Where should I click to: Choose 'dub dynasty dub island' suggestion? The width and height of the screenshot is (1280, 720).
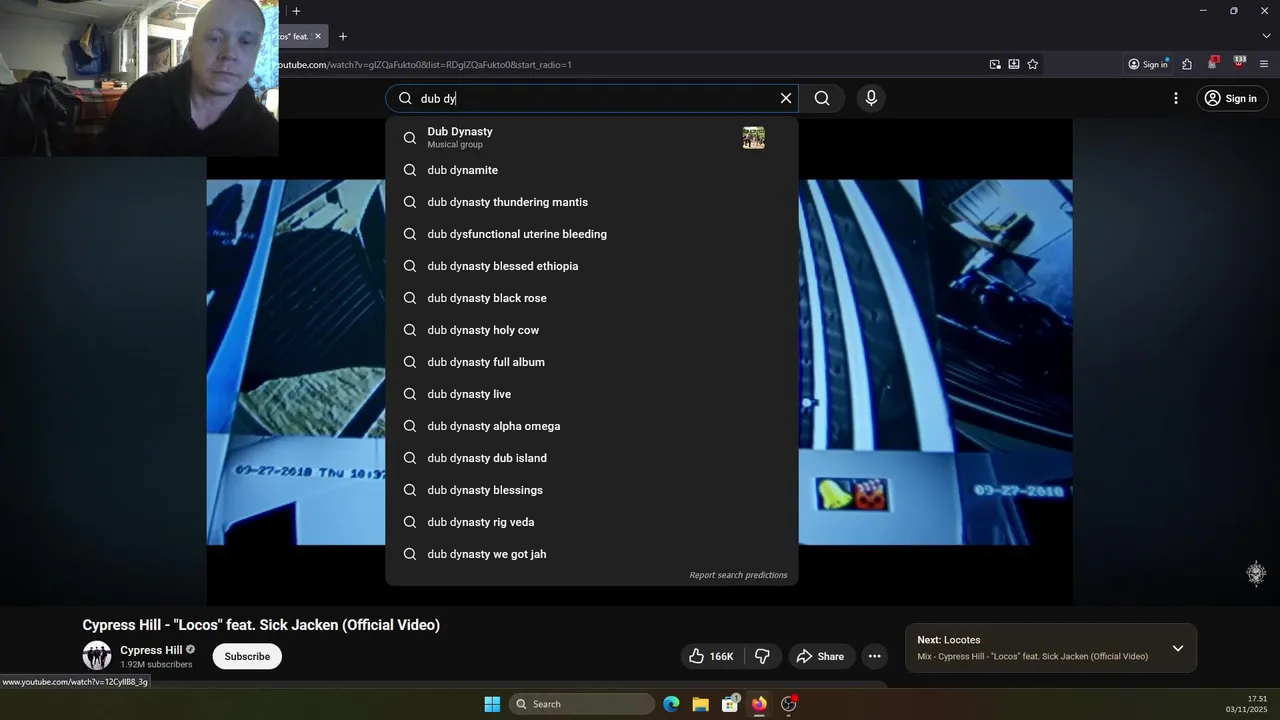point(592,458)
